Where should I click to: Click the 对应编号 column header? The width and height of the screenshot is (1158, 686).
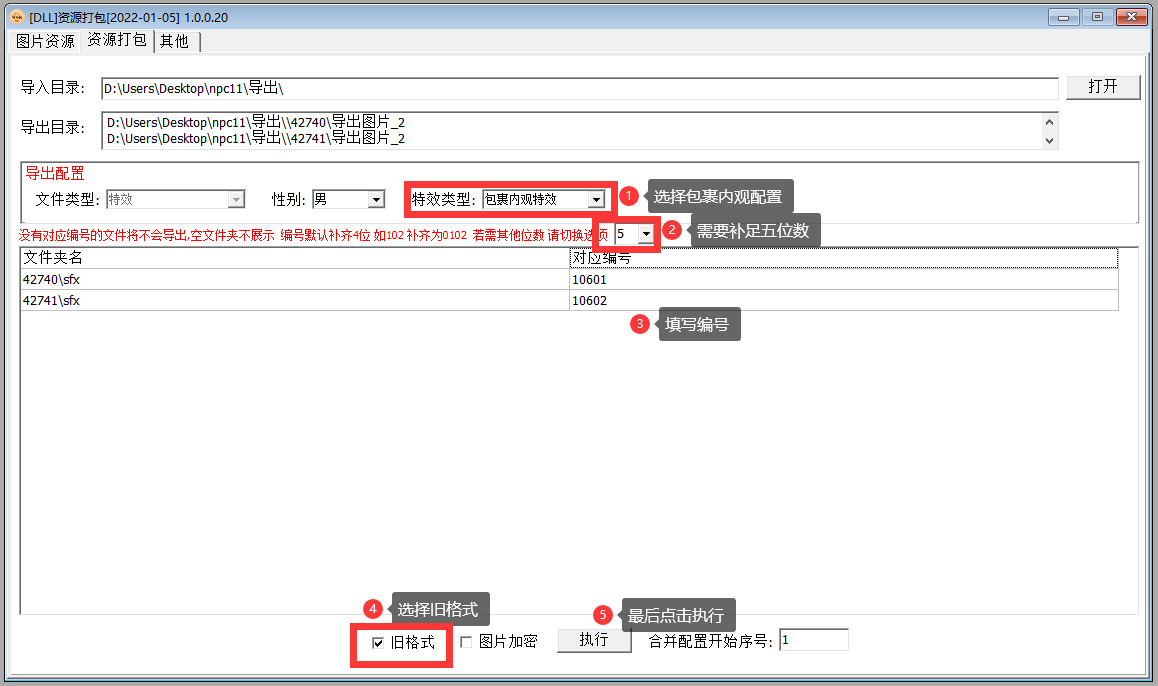pos(842,259)
